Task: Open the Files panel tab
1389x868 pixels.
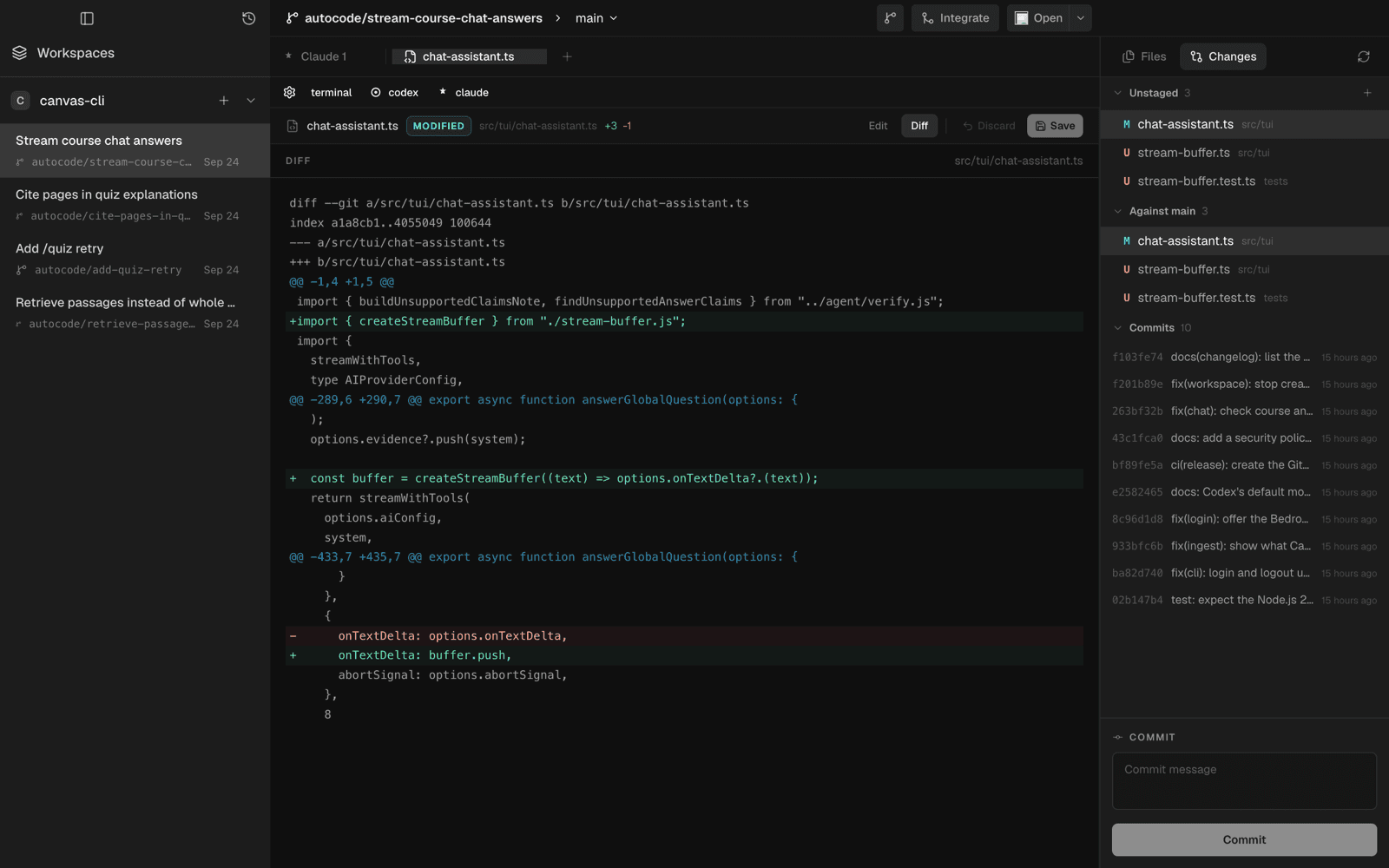Action: (x=1144, y=56)
